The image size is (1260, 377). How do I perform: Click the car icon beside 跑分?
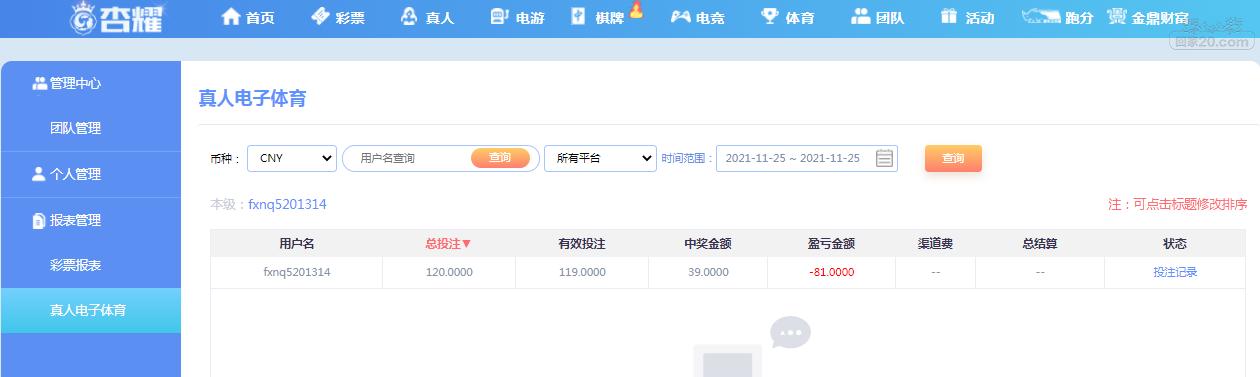point(1040,17)
